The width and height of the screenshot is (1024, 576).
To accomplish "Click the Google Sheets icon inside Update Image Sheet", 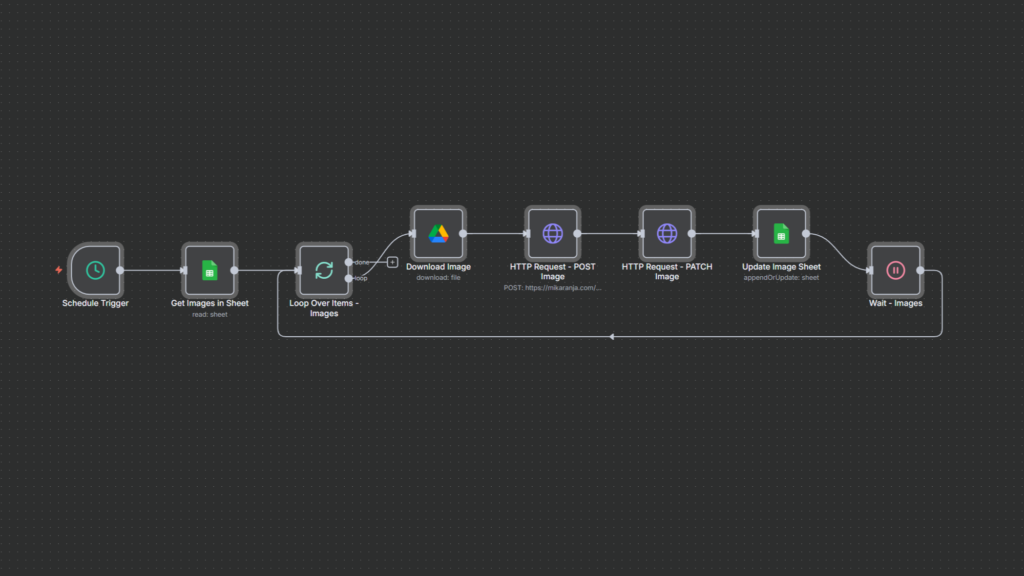I will click(x=781, y=231).
